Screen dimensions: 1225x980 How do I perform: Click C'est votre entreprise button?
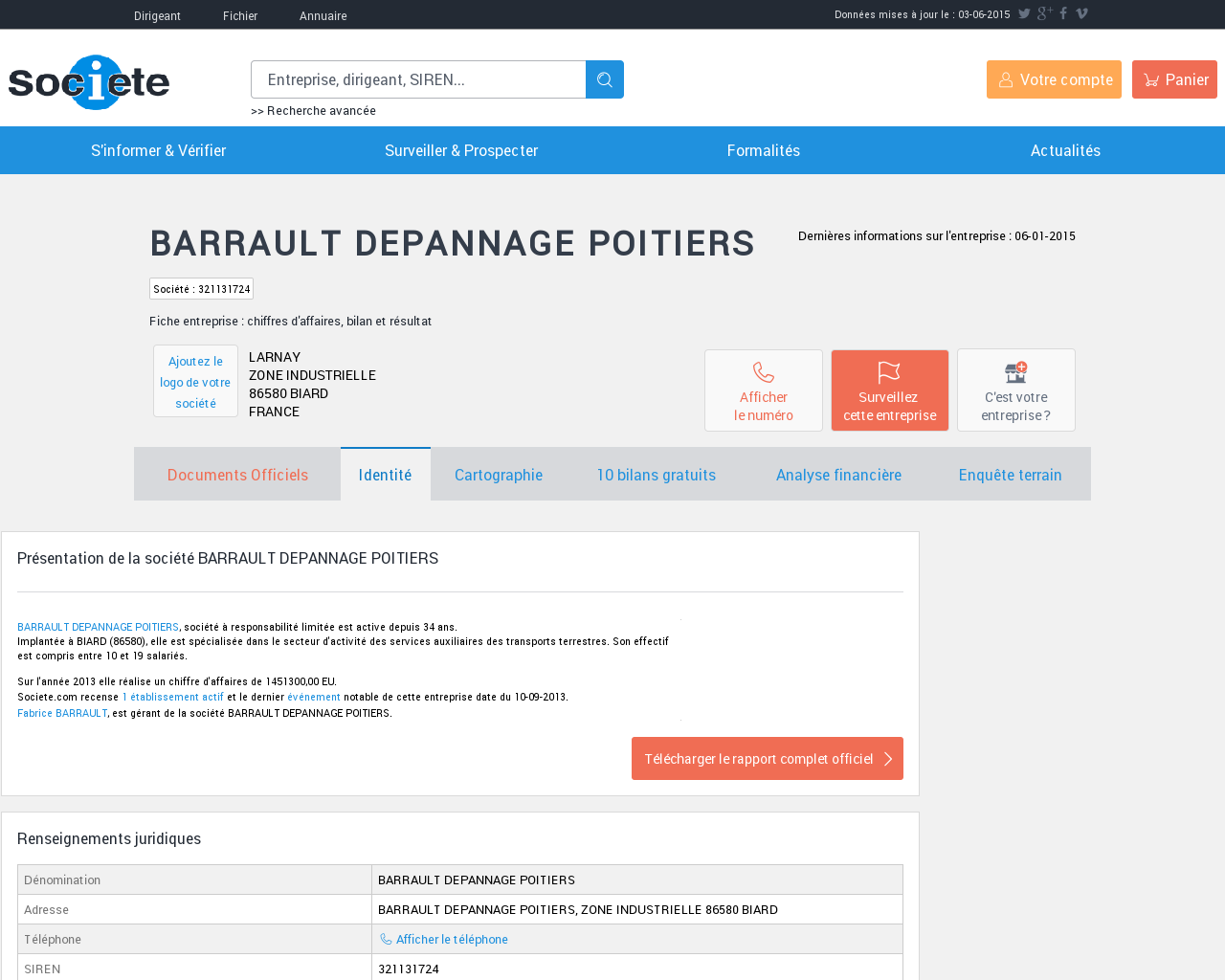(x=1016, y=390)
